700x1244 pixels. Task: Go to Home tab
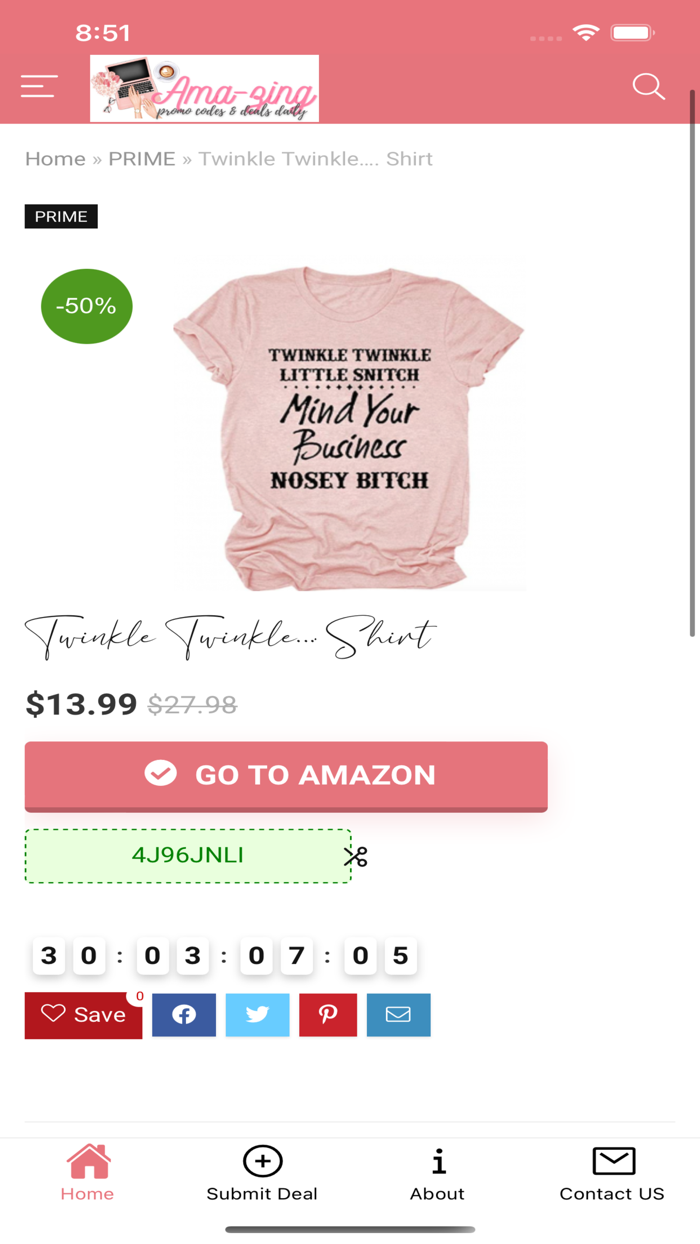87,1172
